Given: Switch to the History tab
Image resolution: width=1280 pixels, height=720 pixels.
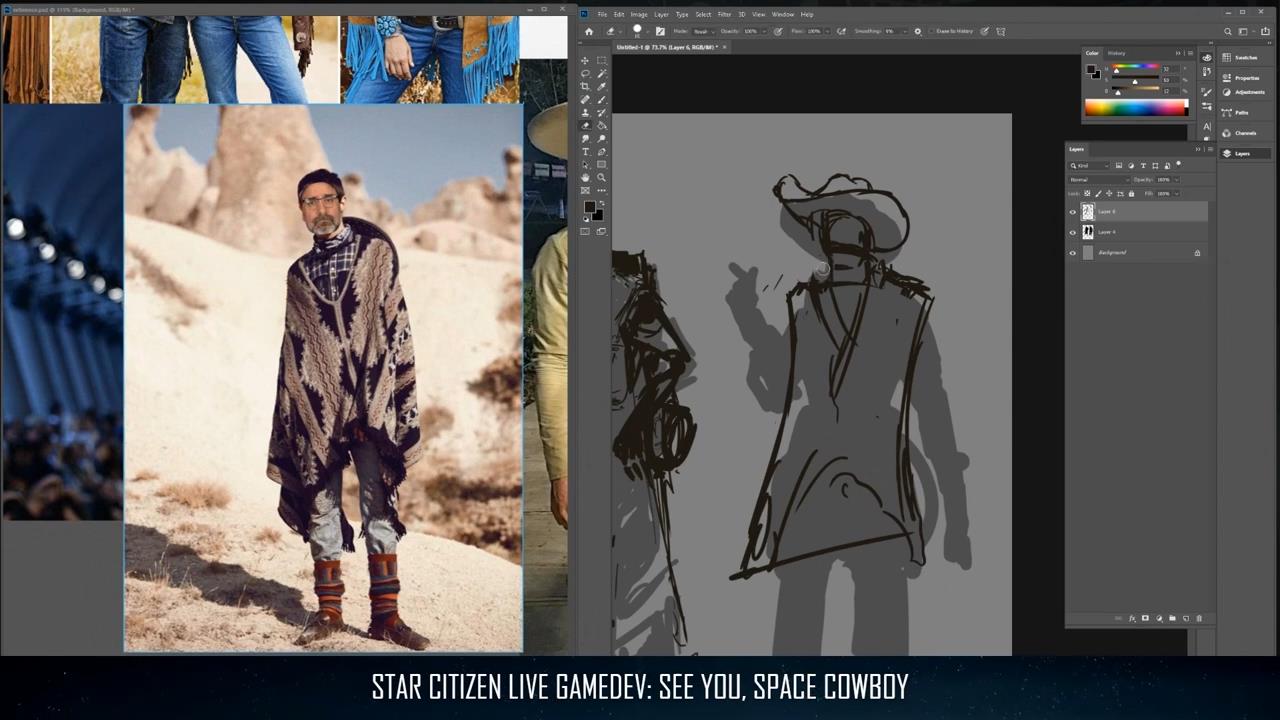Looking at the screenshot, I should 1116,53.
